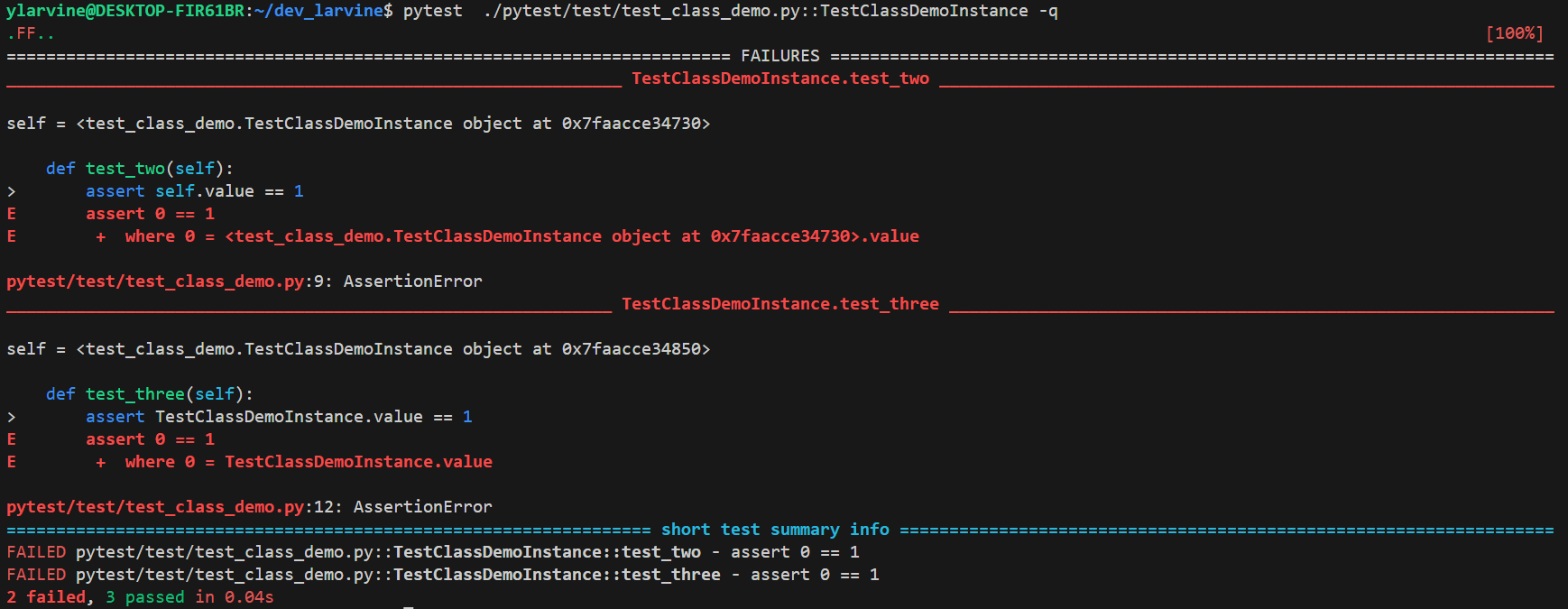Click 'assert TestClassDemoInstance.value == 1' source line

tap(279, 417)
